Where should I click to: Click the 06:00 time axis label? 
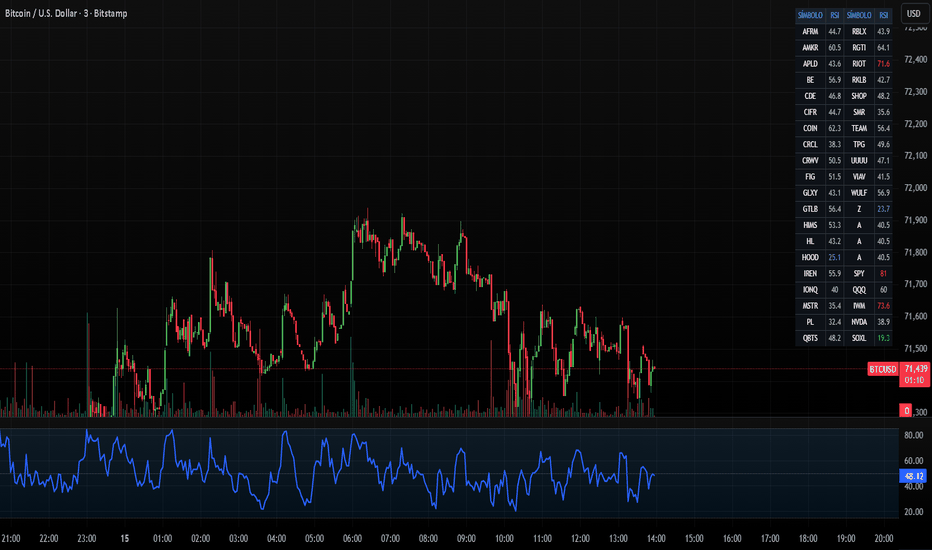click(352, 538)
